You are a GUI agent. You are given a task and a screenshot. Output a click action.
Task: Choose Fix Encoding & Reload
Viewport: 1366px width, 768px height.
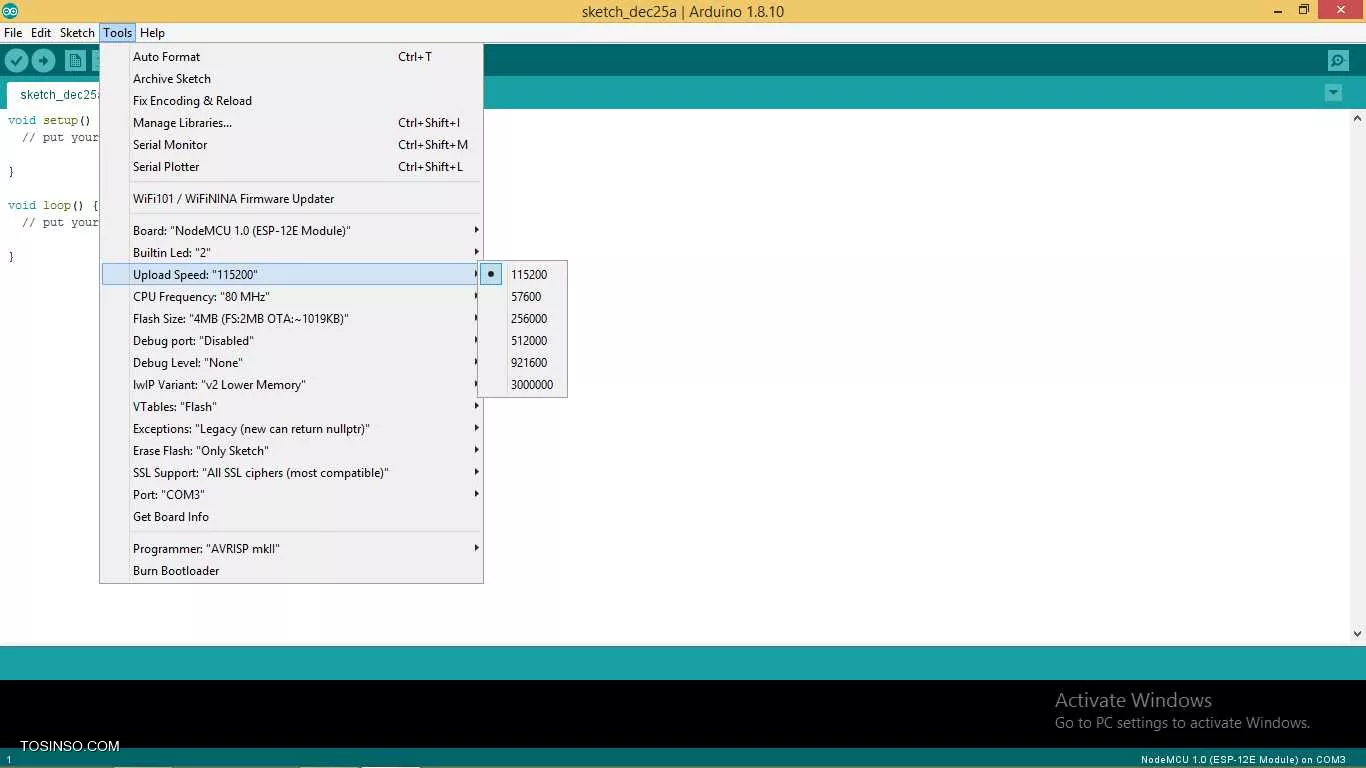292,101
